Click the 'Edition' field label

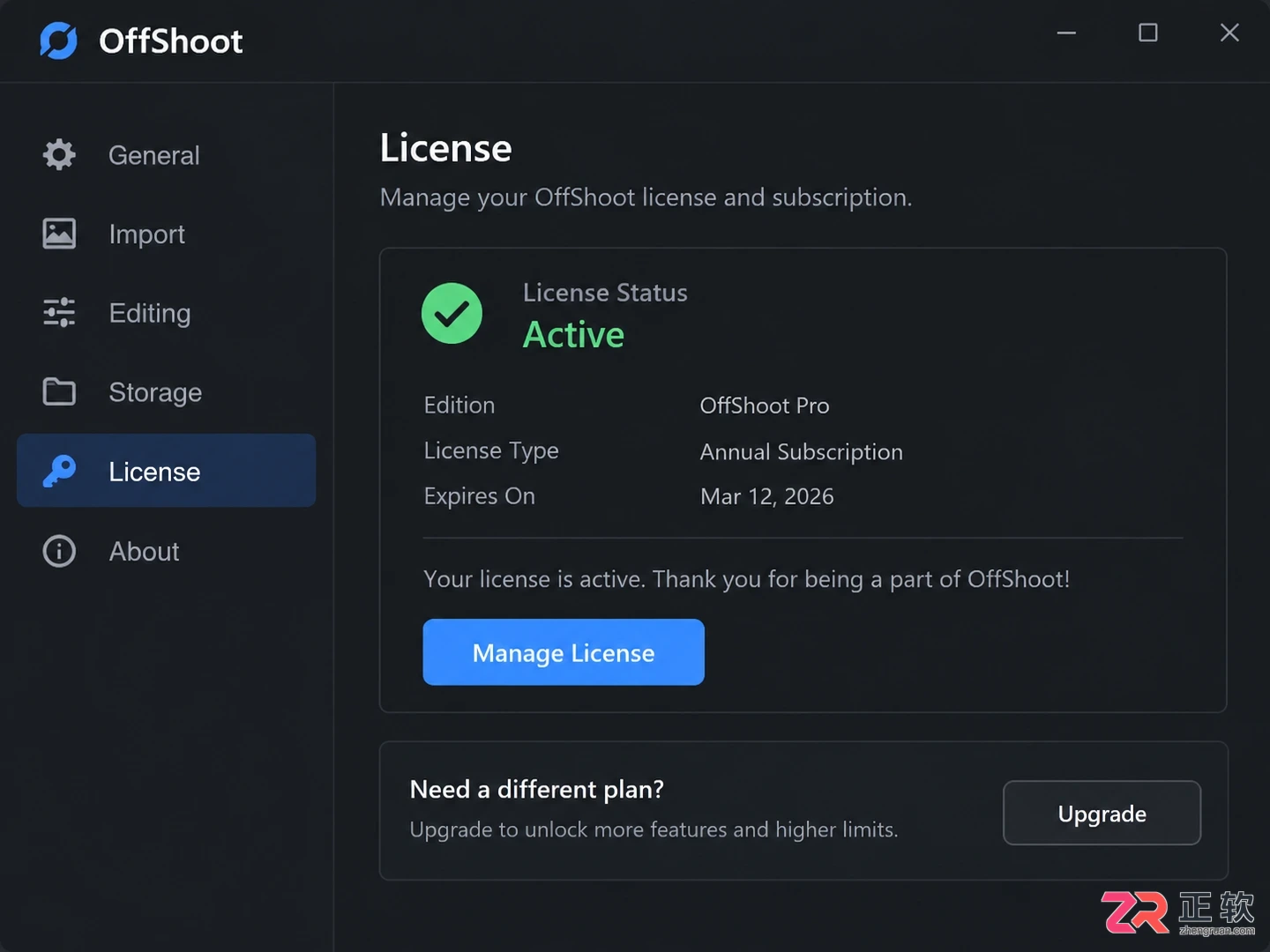(x=459, y=405)
